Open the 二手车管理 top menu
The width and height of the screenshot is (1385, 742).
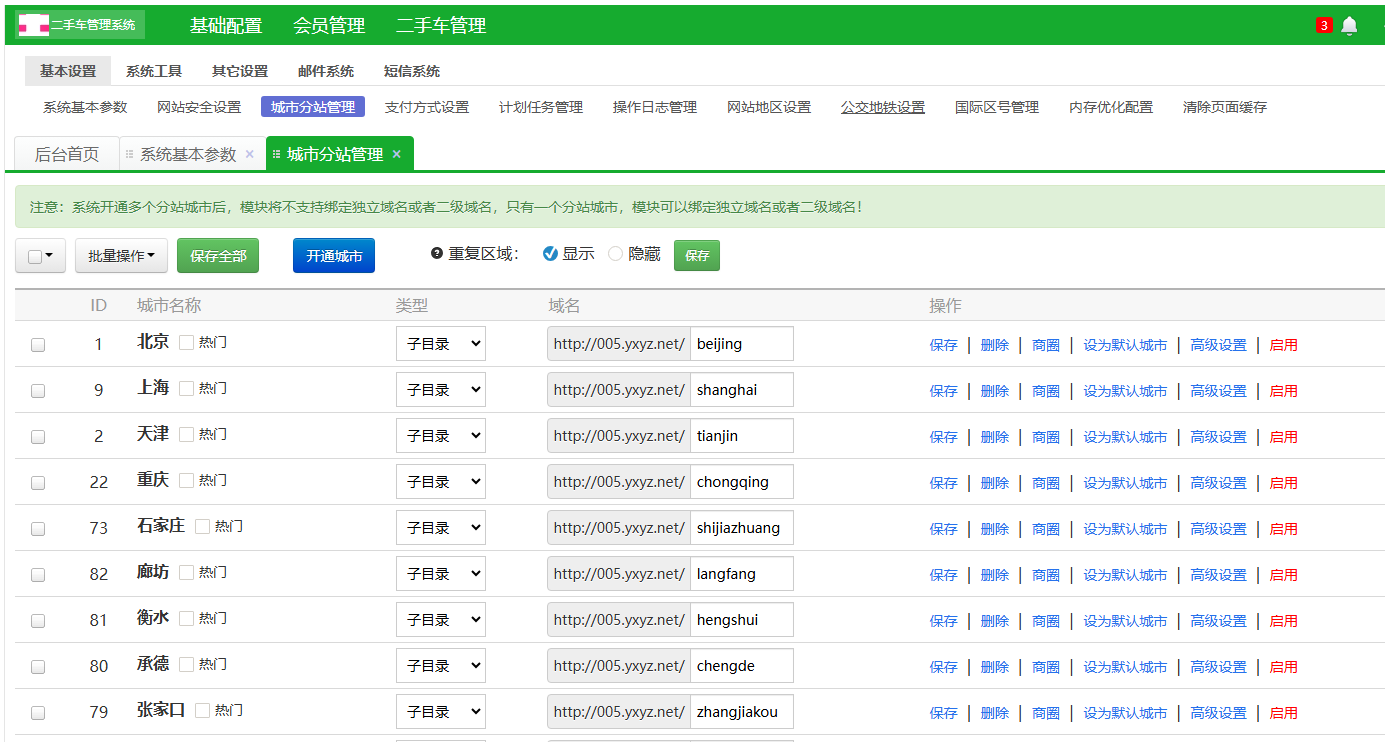(x=441, y=26)
